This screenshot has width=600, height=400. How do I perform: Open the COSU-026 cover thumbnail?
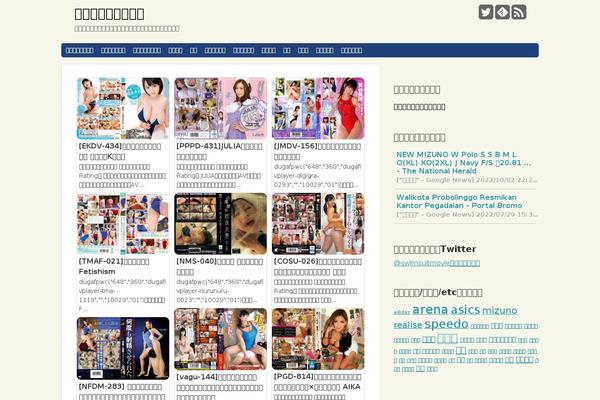[x=318, y=224]
